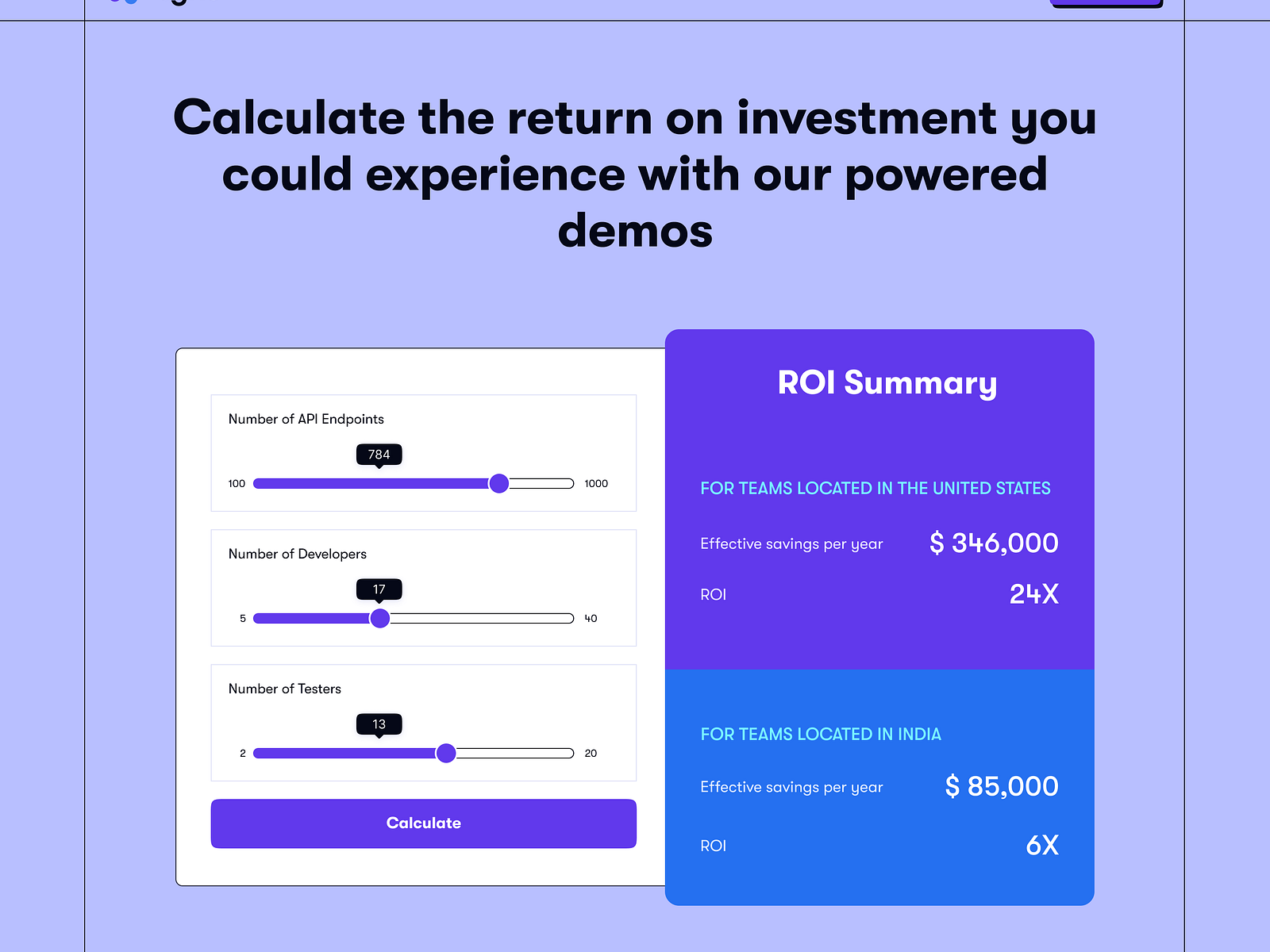1270x952 pixels.
Task: Click the $ 346,000 savings value
Action: [994, 543]
